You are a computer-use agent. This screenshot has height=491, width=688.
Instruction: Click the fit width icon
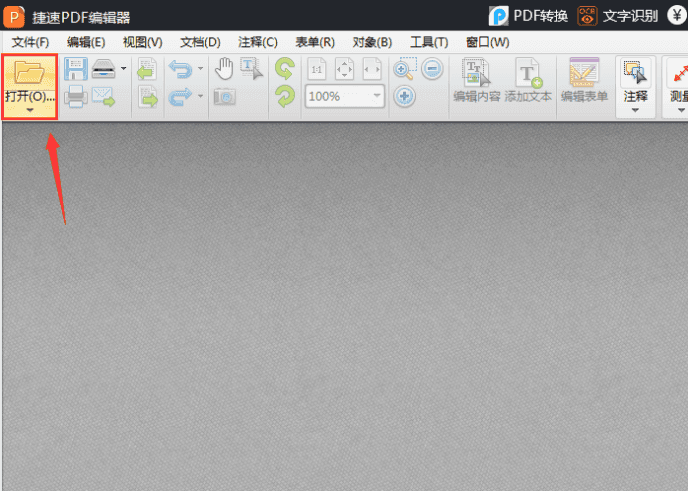tap(372, 69)
